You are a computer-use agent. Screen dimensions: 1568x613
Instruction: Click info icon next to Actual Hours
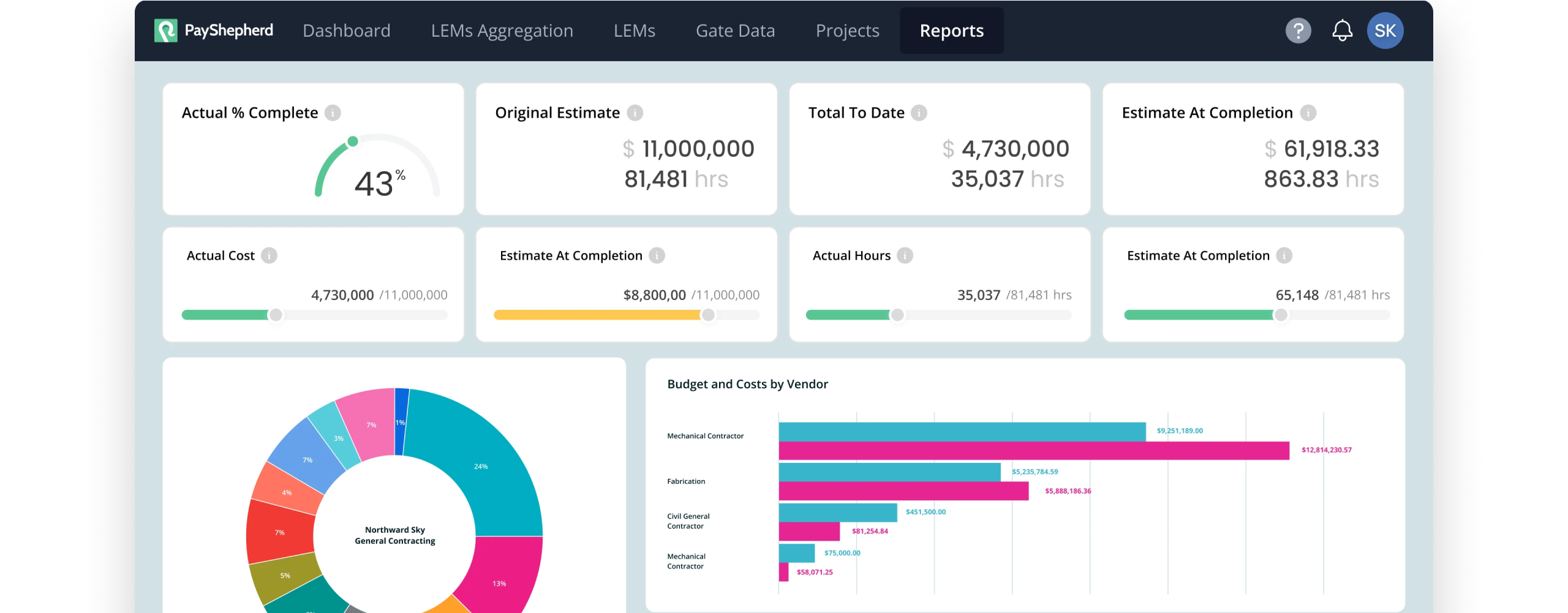(x=905, y=255)
